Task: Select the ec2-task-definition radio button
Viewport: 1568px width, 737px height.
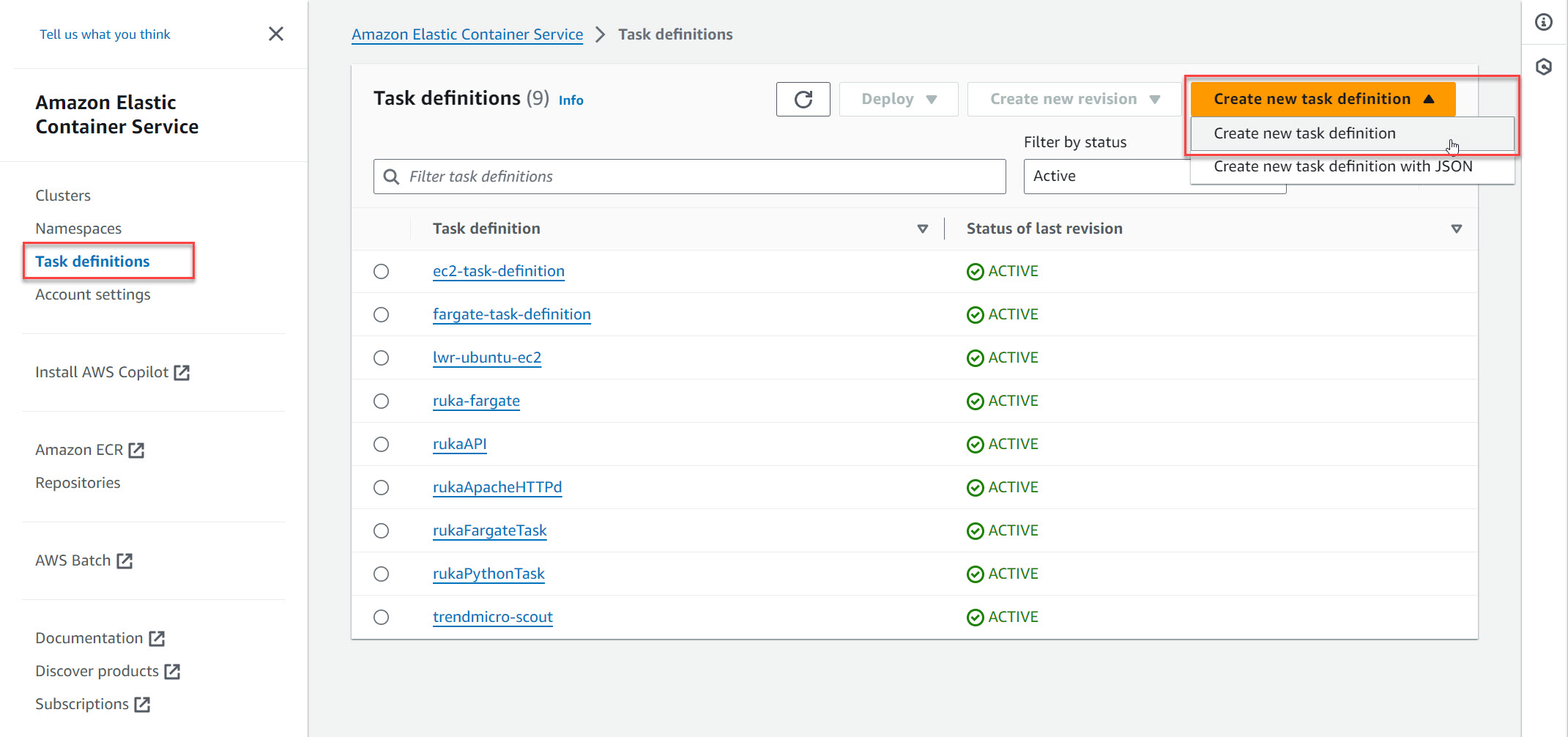Action: [381, 272]
